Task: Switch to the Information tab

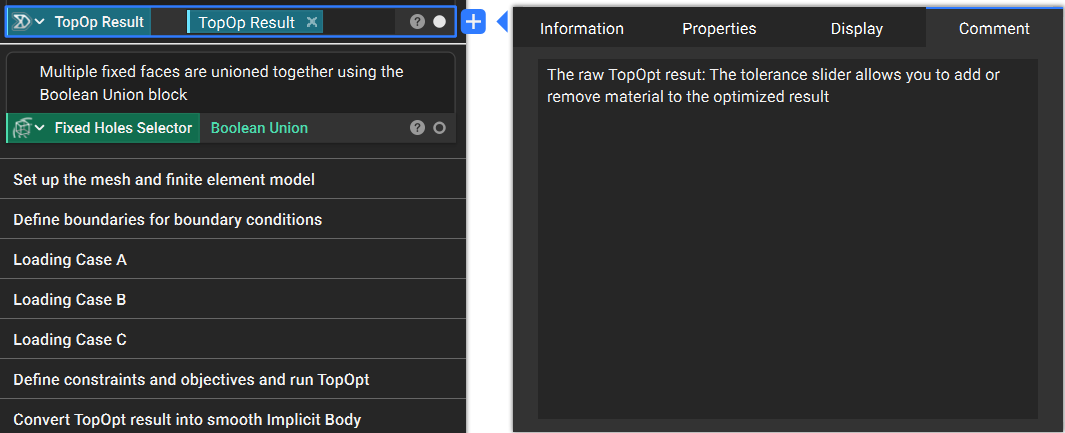Action: coord(581,29)
